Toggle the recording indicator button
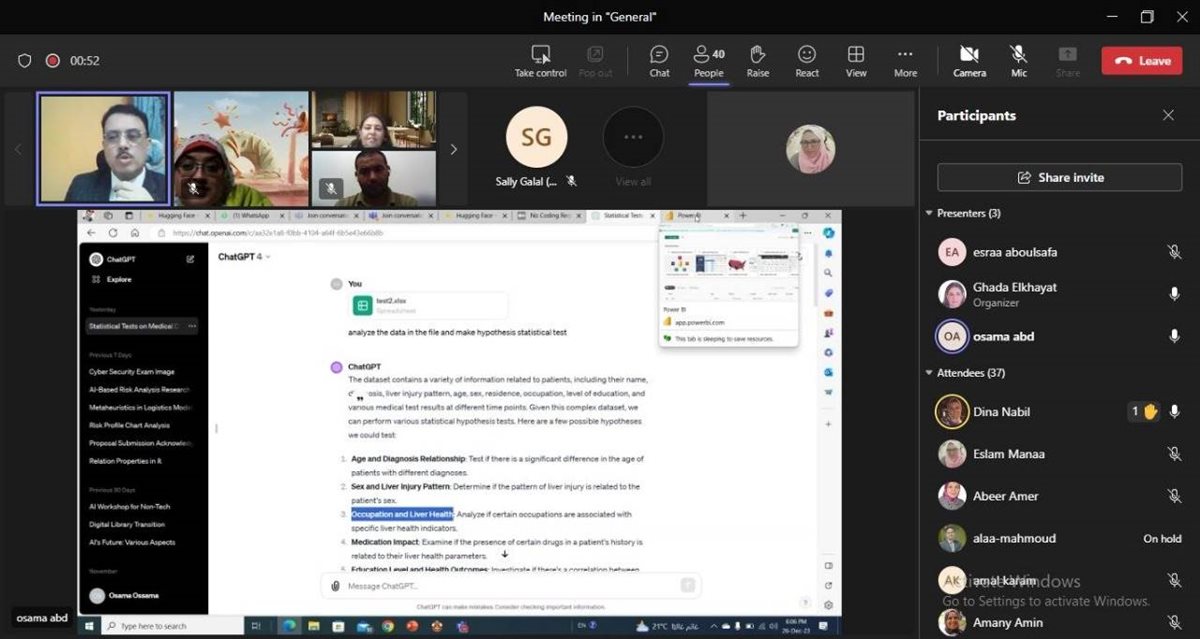 pyautogui.click(x=53, y=61)
